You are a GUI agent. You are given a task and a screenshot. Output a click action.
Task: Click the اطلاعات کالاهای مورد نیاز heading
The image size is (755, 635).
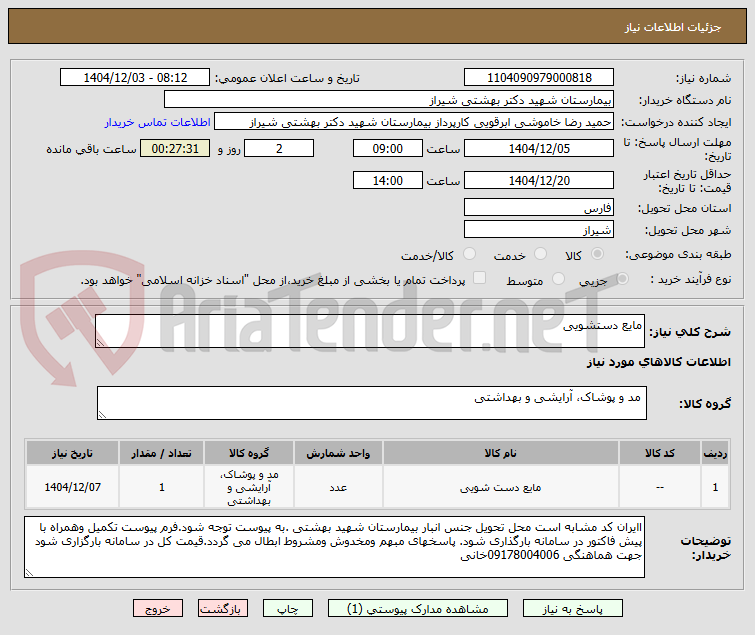[x=658, y=362]
